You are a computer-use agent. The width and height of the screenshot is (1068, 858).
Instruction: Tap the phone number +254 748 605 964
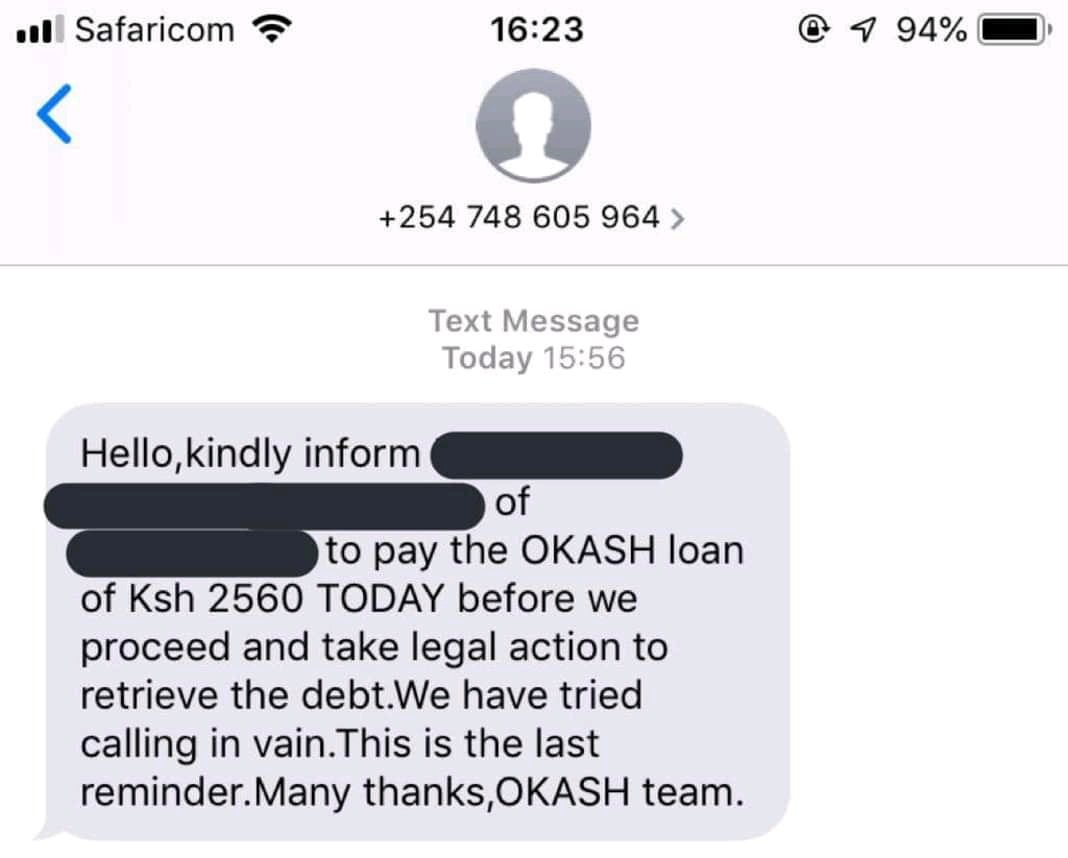point(519,217)
